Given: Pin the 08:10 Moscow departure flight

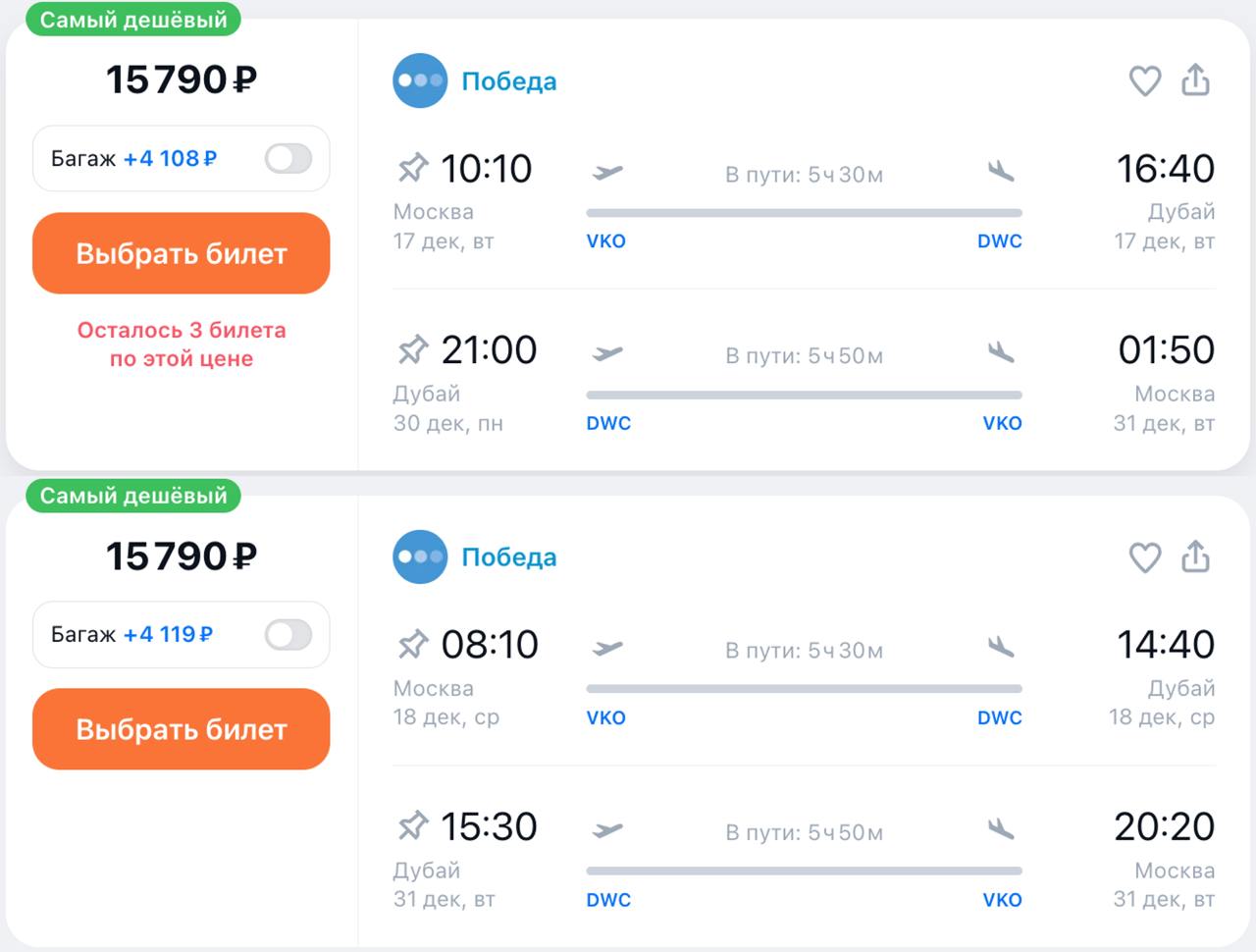Looking at the screenshot, I should click(413, 645).
